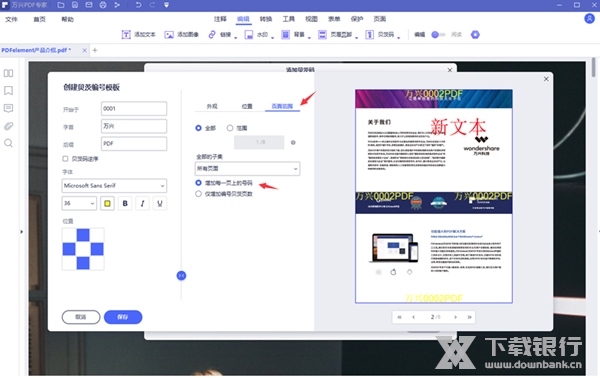This screenshot has width=600, height=378.
Task: Switch to the 页面范围 (page range) tab
Action: click(x=282, y=106)
